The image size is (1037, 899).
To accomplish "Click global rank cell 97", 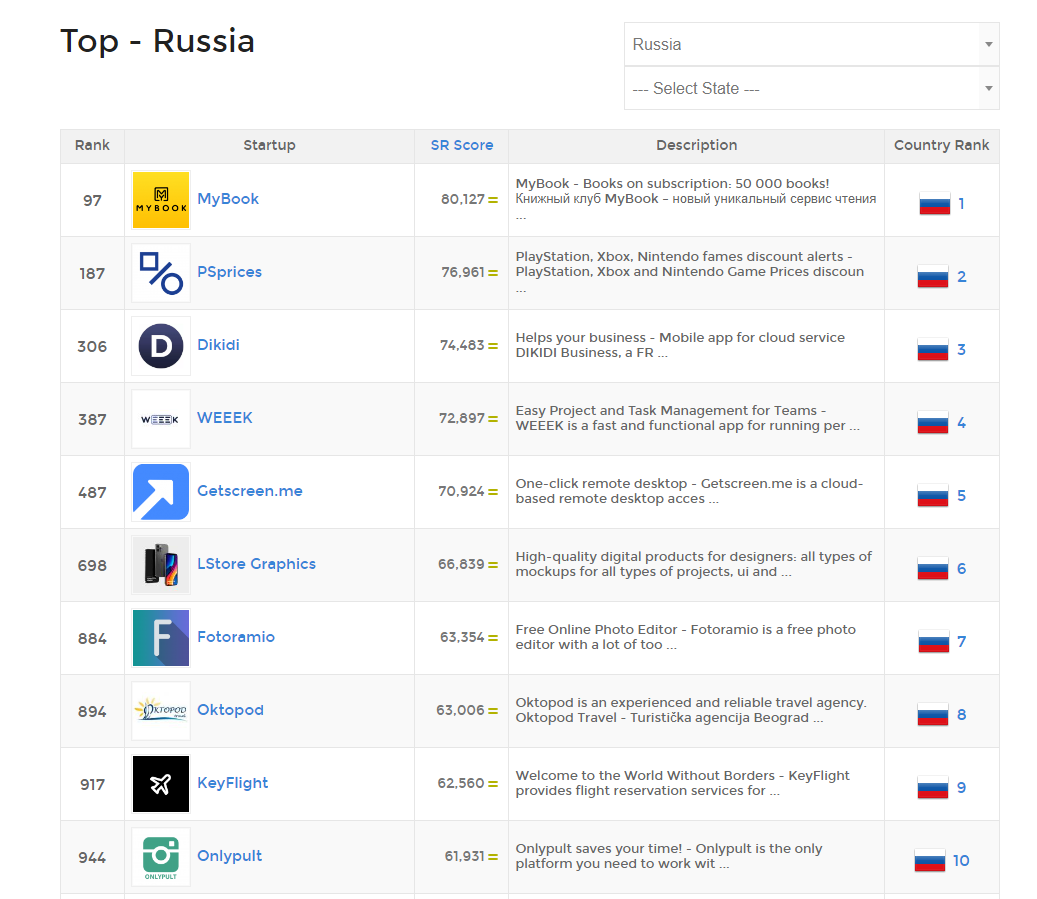I will click(x=92, y=200).
